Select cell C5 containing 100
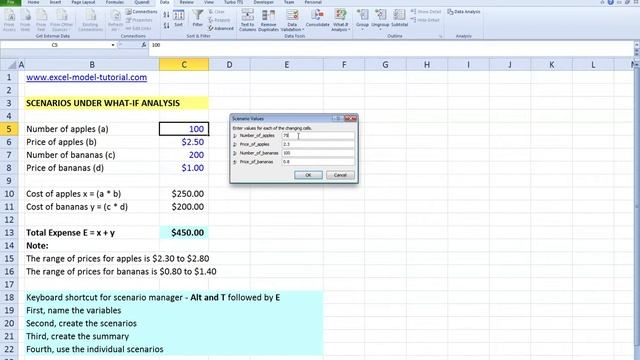The image size is (640, 360). pos(184,129)
